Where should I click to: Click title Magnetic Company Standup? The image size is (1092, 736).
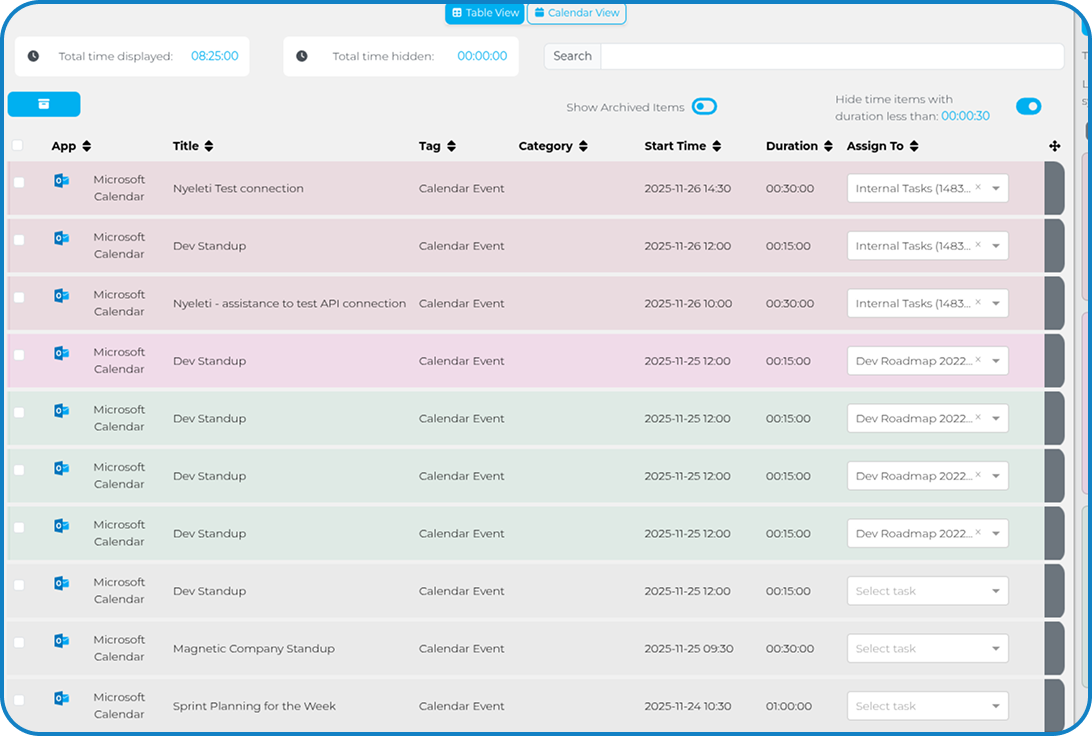point(254,649)
